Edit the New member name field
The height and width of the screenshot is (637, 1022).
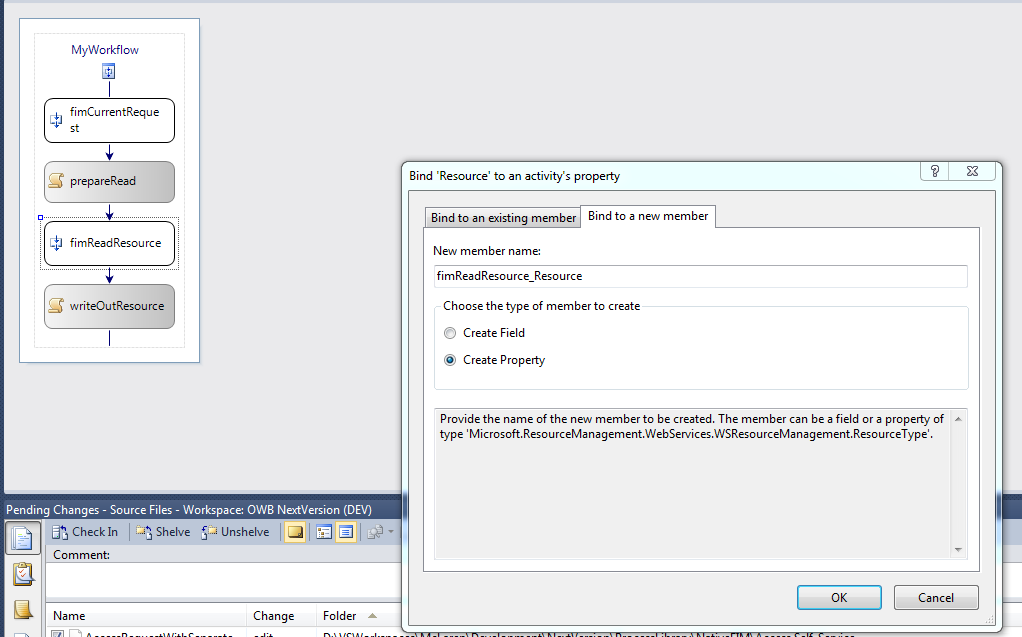coord(701,276)
